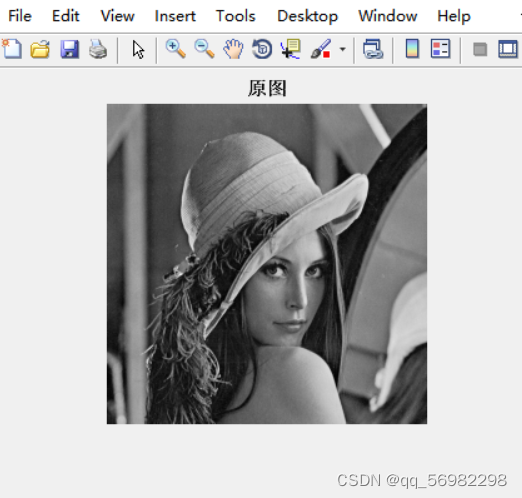
Task: Toggle the Data Cursor tool
Action: click(x=291, y=49)
